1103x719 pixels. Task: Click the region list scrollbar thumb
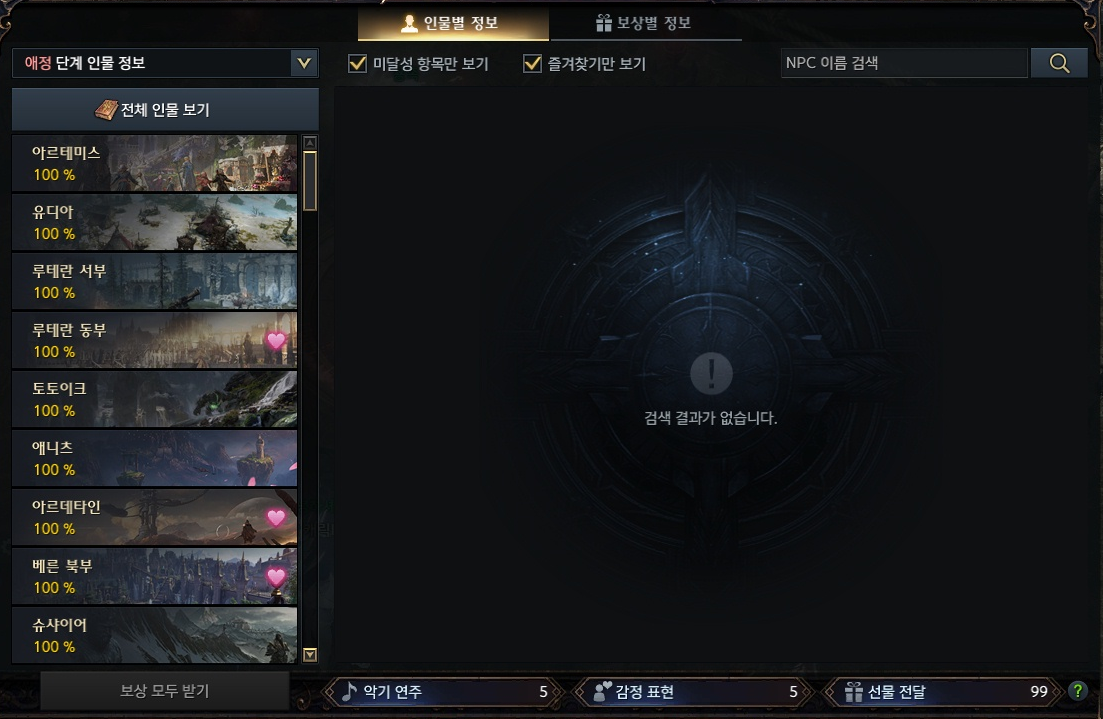coord(310,181)
